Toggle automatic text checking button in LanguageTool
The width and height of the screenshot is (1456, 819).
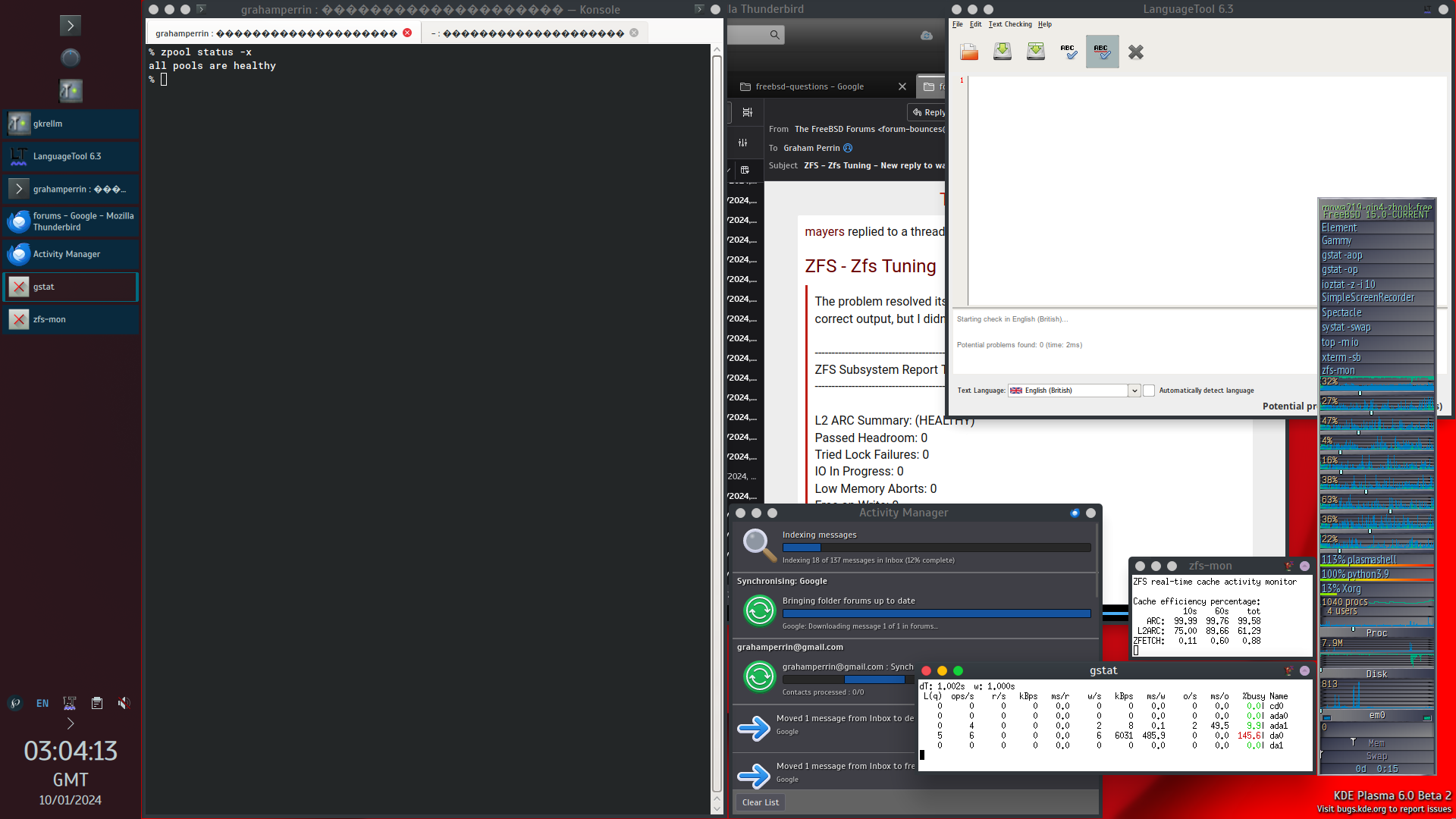click(1103, 52)
